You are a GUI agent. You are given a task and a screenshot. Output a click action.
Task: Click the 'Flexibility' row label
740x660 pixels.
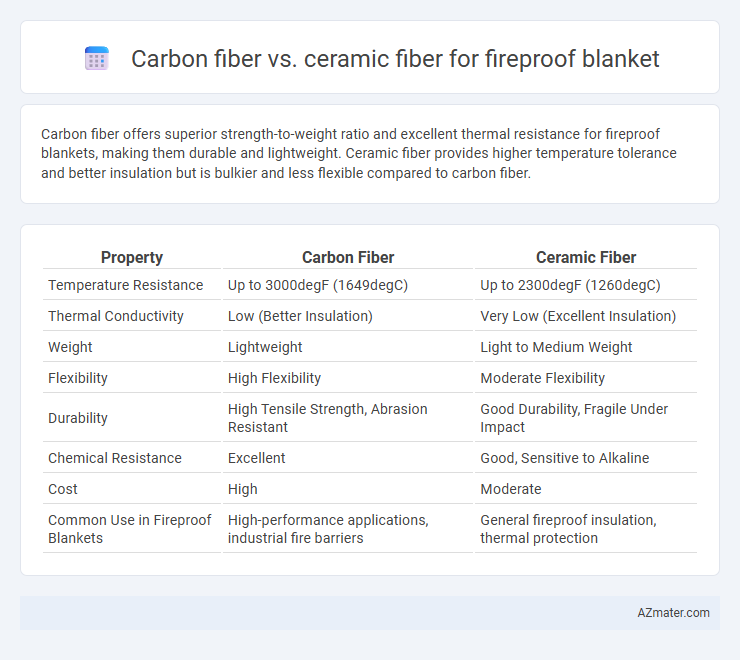pyautogui.click(x=78, y=378)
